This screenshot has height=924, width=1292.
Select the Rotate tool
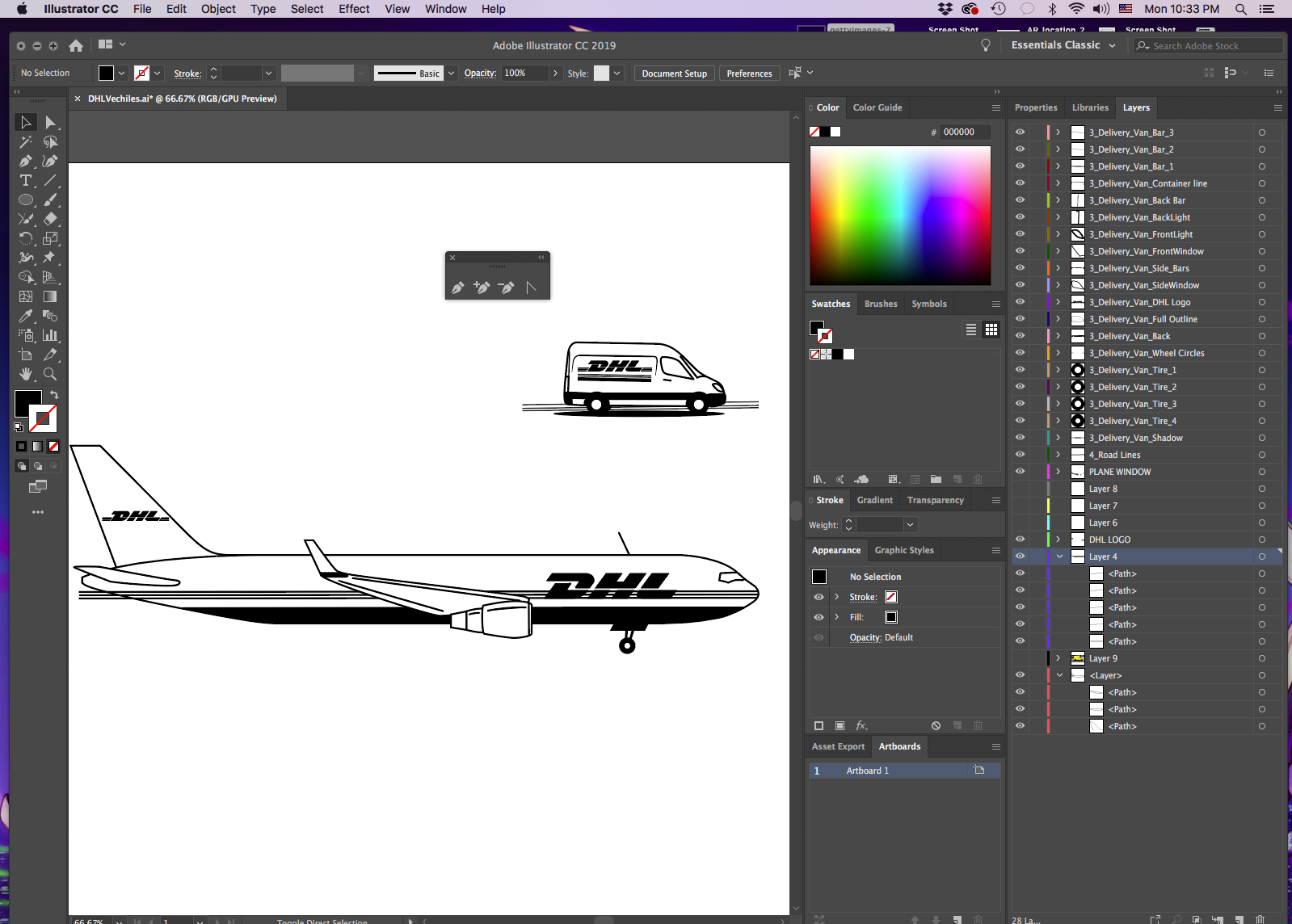25,238
